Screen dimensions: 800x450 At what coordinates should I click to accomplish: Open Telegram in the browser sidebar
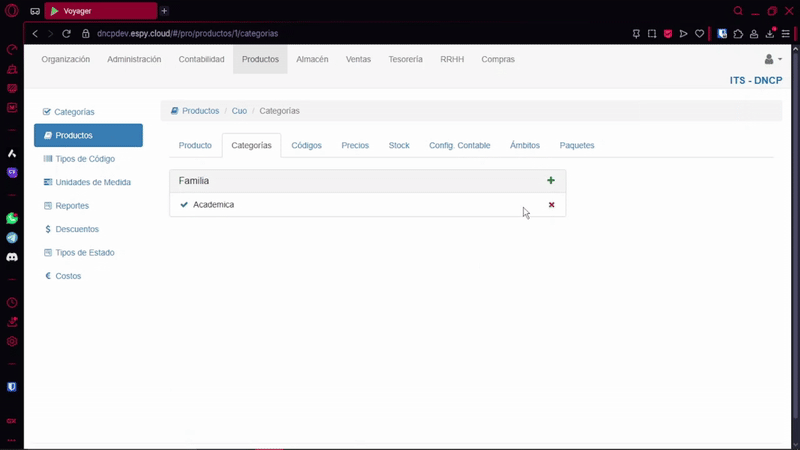(x=12, y=238)
